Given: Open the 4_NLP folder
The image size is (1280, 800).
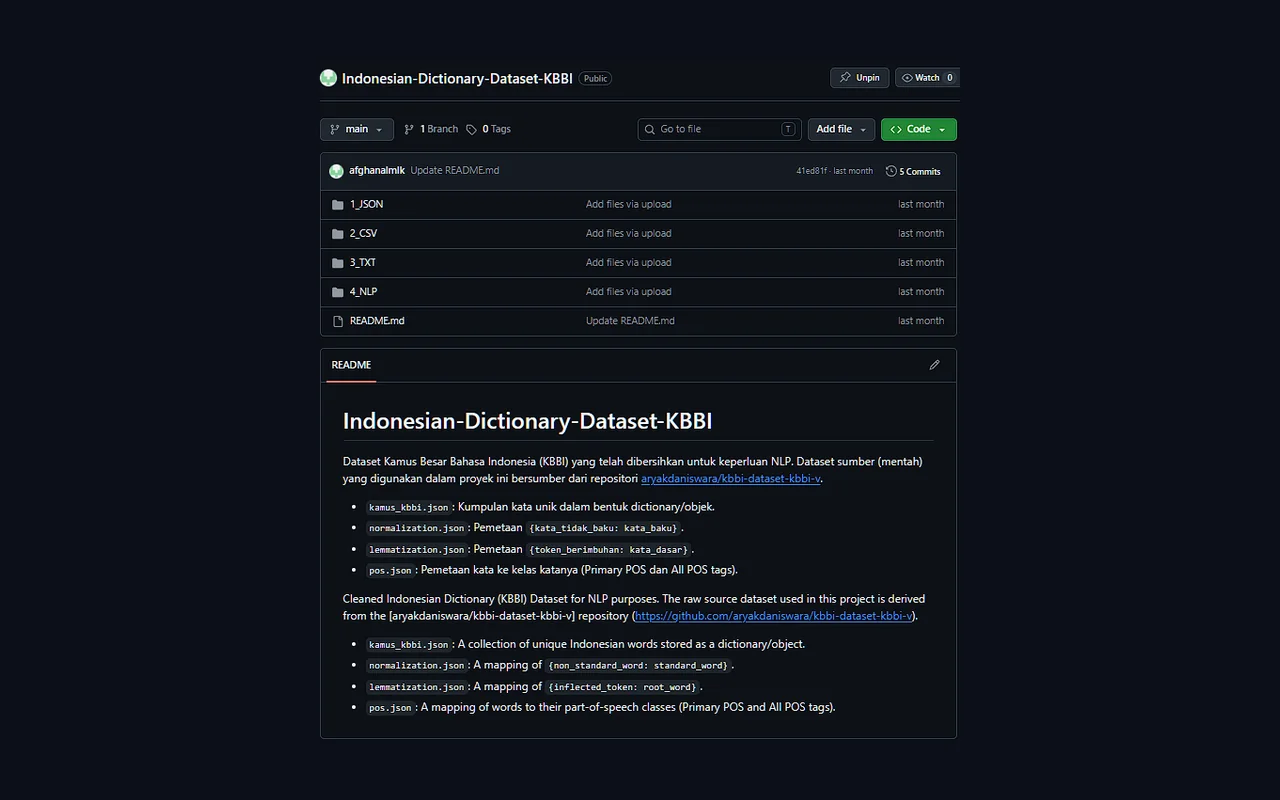Looking at the screenshot, I should 363,291.
